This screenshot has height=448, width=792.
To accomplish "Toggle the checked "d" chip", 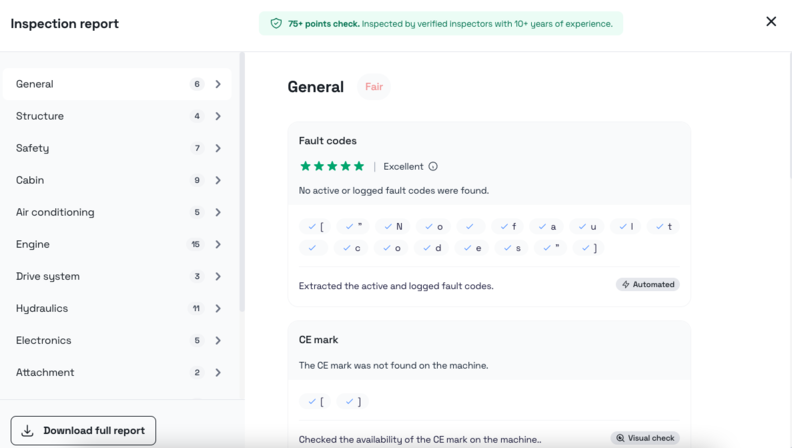I will coord(432,248).
